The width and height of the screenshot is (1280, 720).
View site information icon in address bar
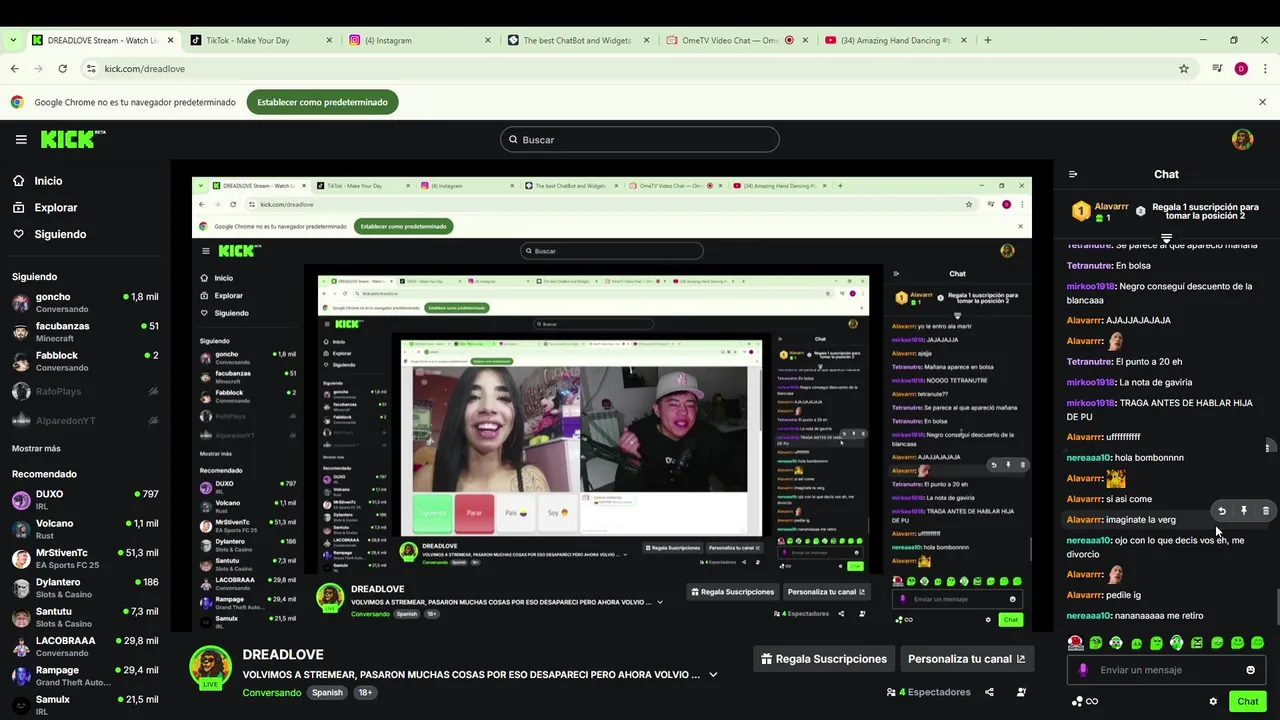91,69
